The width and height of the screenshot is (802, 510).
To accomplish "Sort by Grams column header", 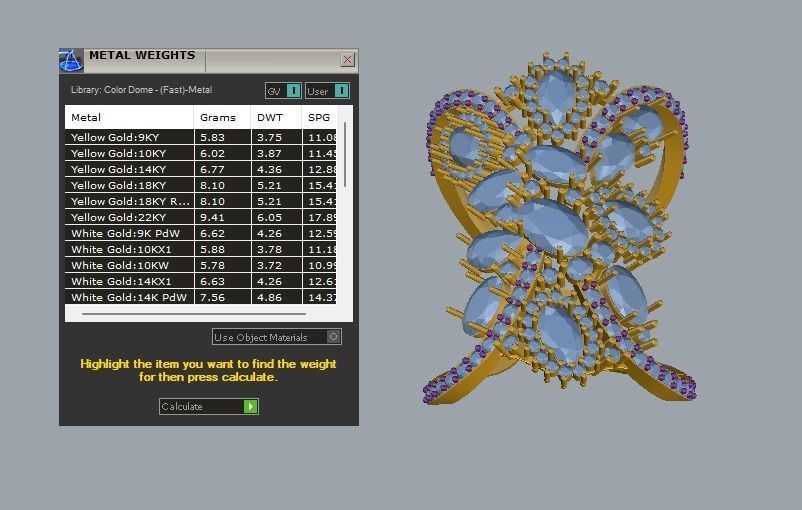I will 222,117.
